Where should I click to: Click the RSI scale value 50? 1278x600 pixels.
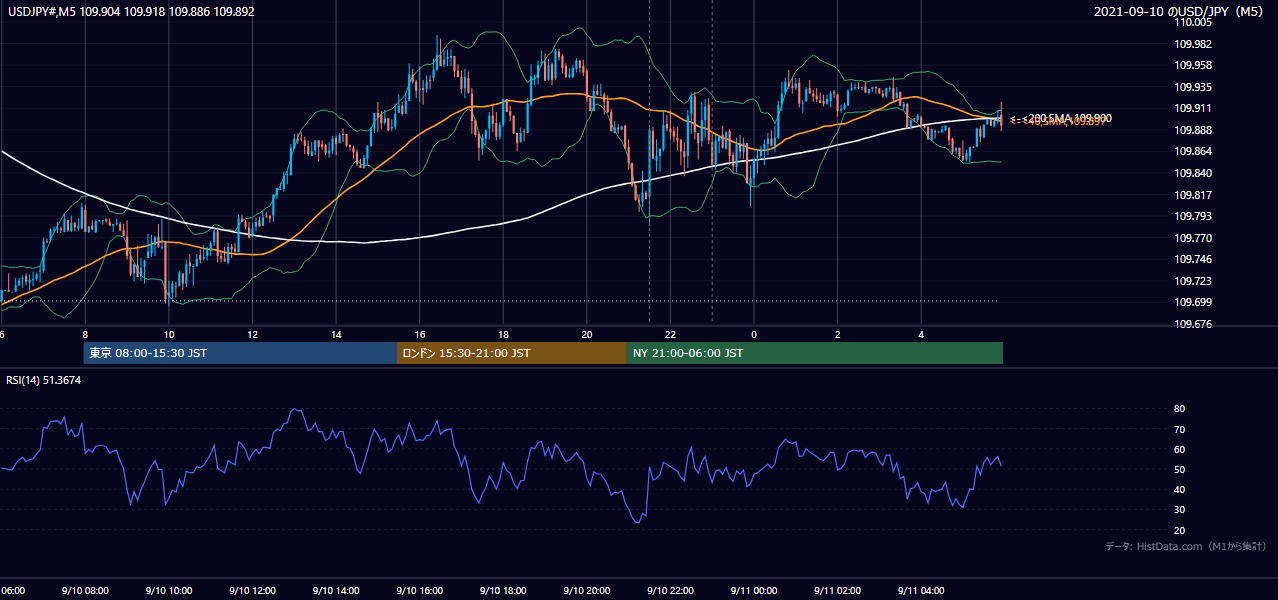click(1180, 469)
